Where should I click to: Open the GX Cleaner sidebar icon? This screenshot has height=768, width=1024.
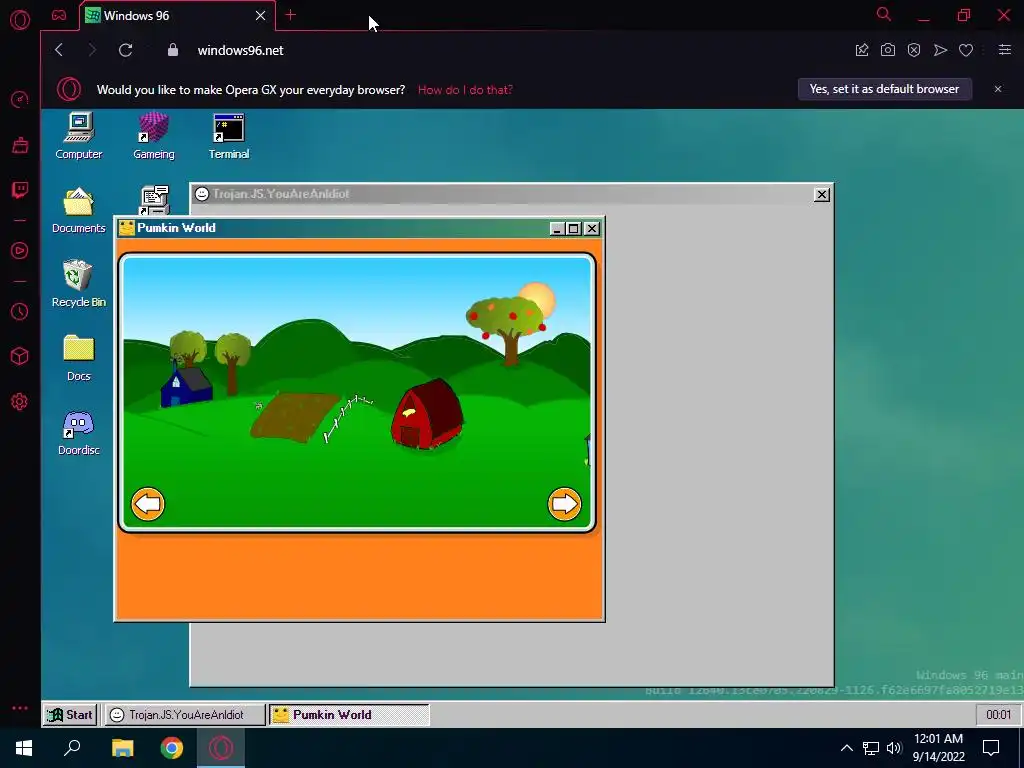[x=20, y=145]
